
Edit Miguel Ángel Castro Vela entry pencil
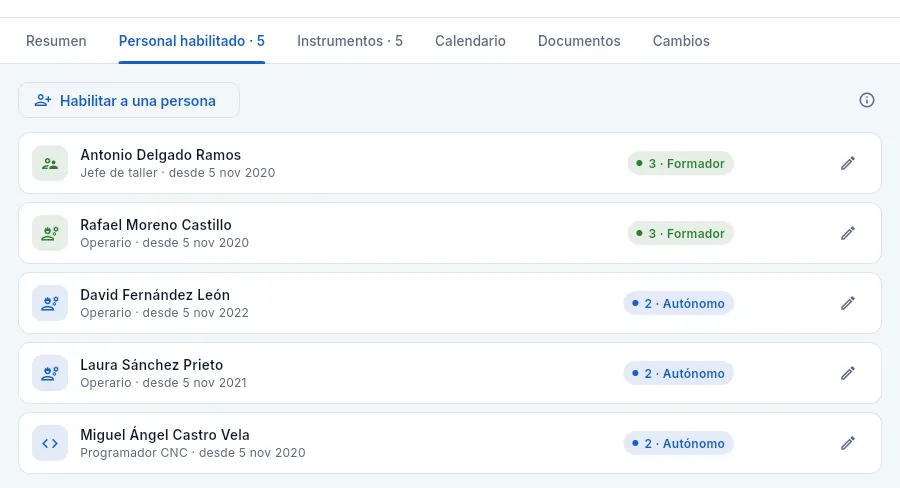pyautogui.click(x=848, y=443)
